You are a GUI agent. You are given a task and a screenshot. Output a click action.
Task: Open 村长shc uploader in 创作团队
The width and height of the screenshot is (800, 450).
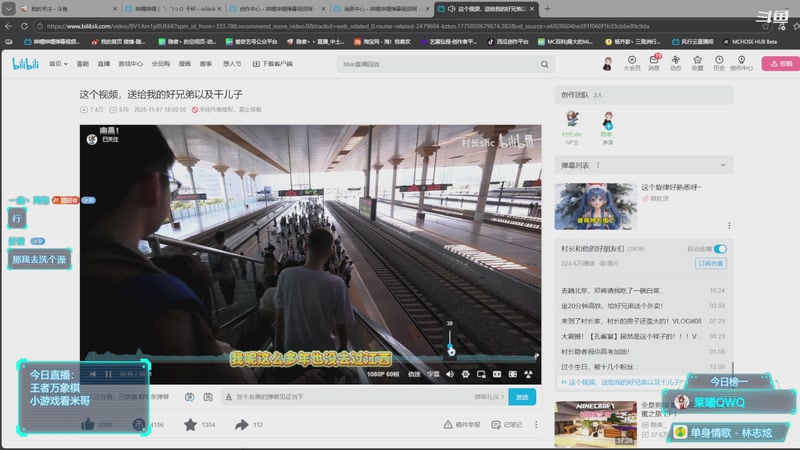point(572,128)
